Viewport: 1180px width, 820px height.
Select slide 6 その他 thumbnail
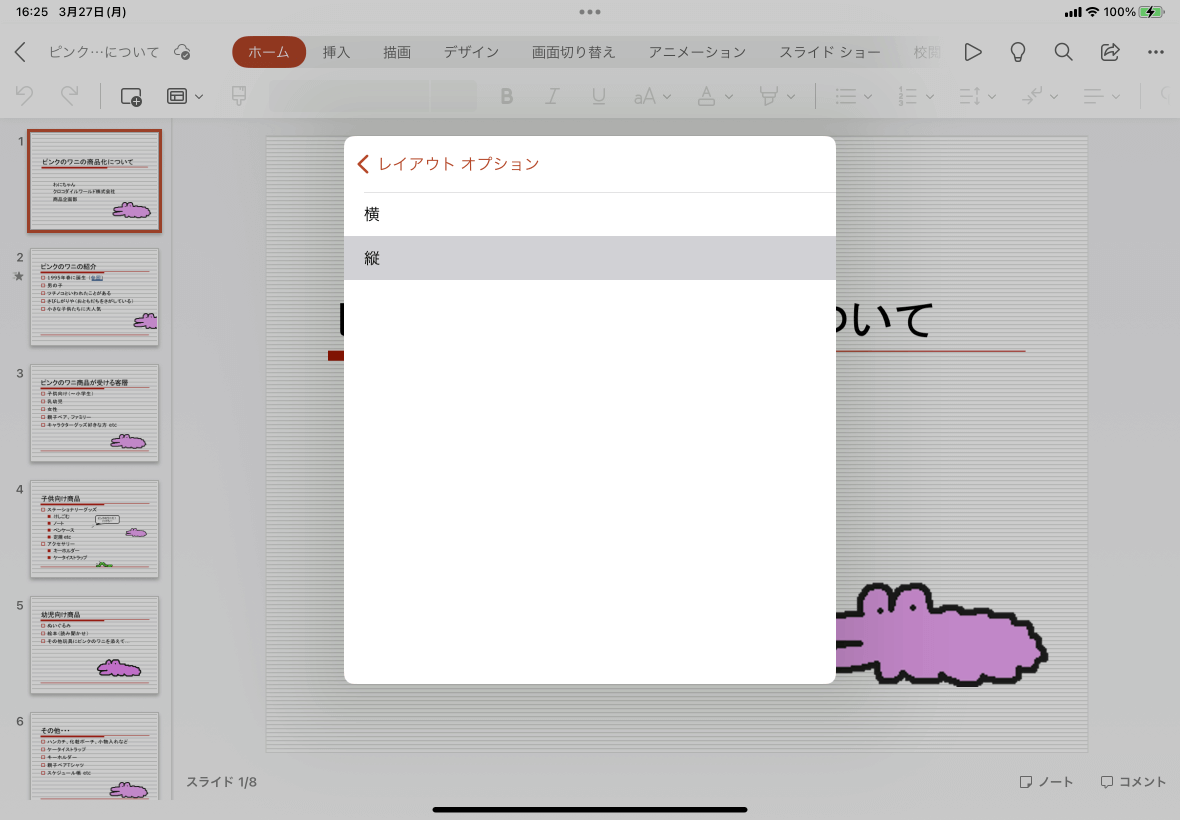pos(95,756)
